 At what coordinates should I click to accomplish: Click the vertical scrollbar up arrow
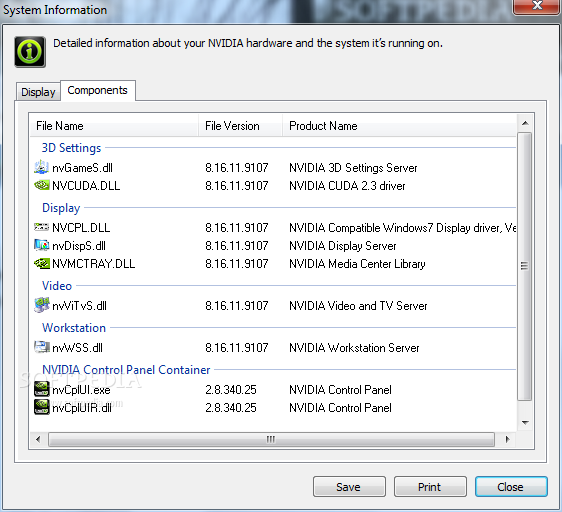tap(525, 123)
